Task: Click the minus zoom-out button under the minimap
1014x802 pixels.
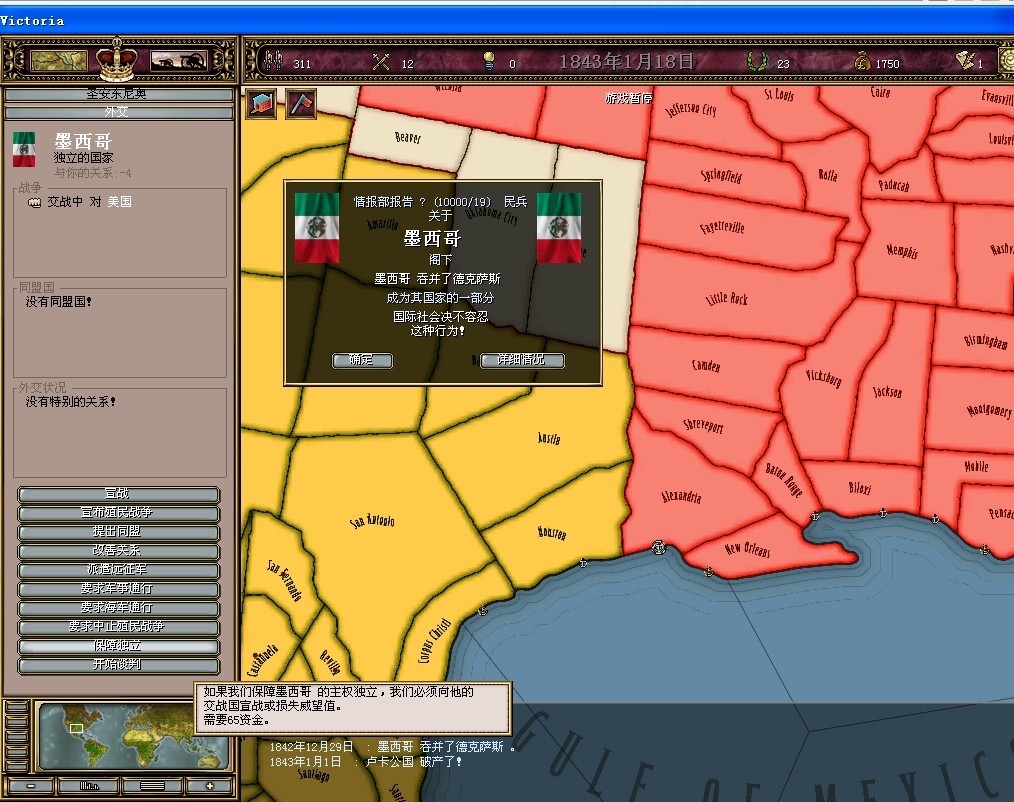Action: [30, 786]
